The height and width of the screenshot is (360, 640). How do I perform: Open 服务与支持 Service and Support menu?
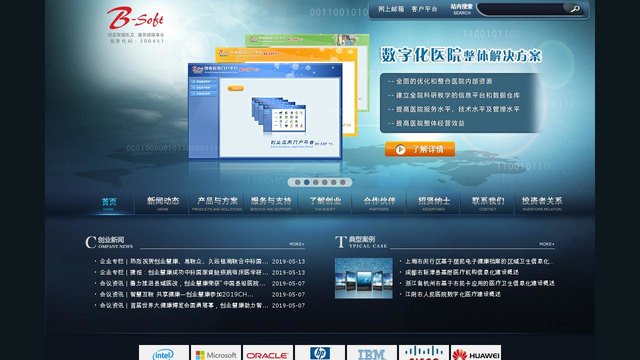[271, 204]
